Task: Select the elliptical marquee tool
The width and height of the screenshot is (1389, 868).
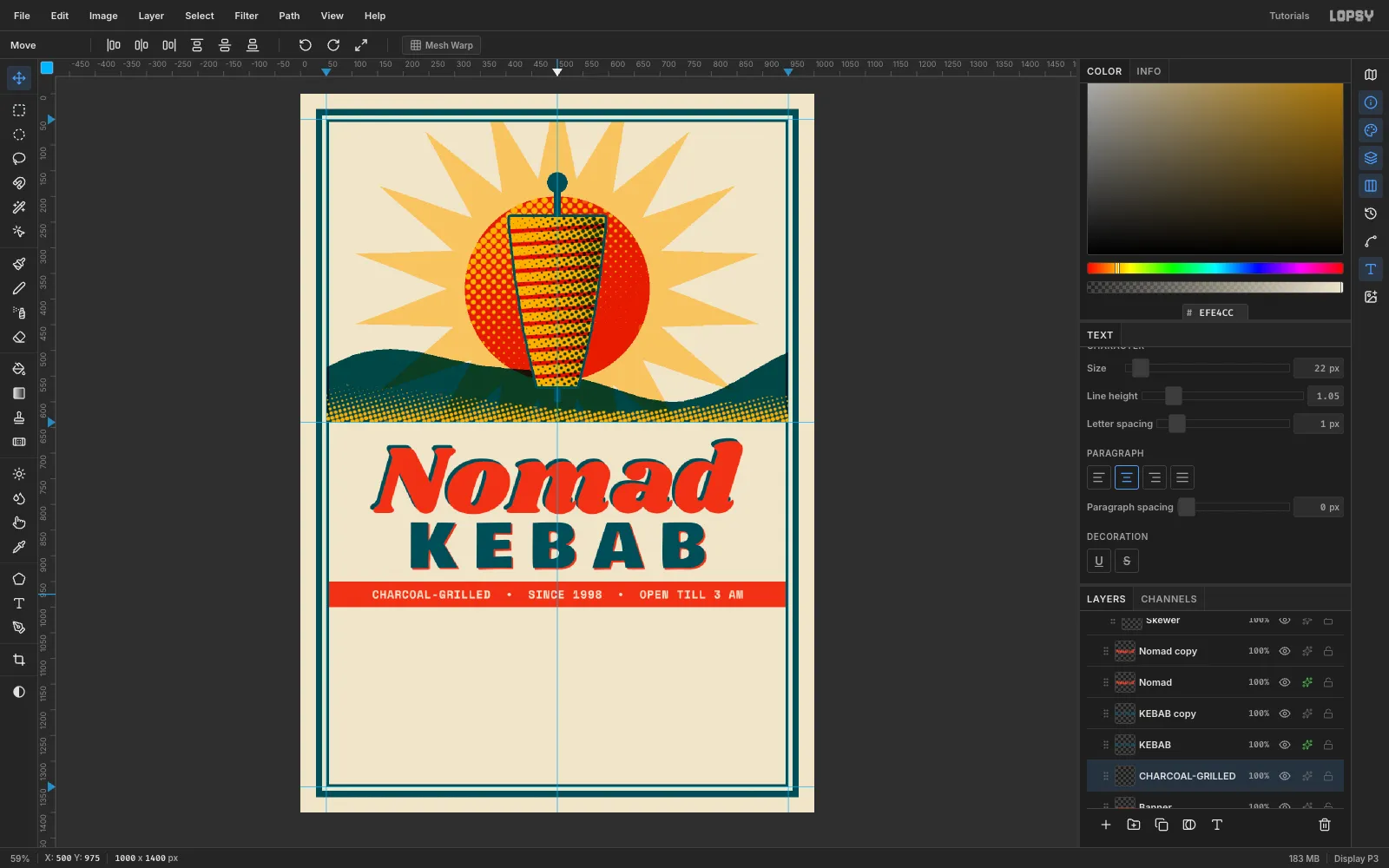Action: tap(19, 135)
